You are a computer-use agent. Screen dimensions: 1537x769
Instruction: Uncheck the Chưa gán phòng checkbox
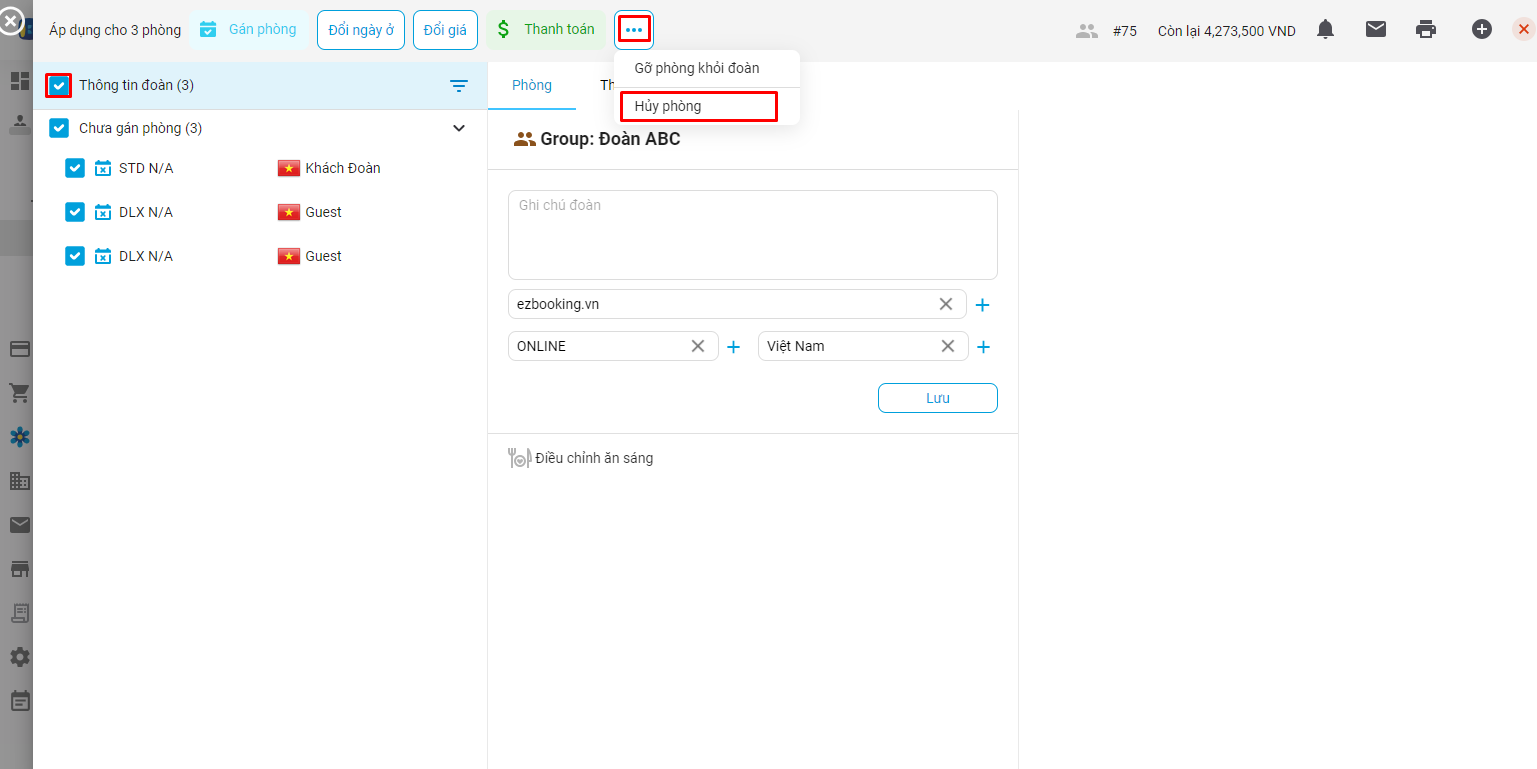point(59,128)
